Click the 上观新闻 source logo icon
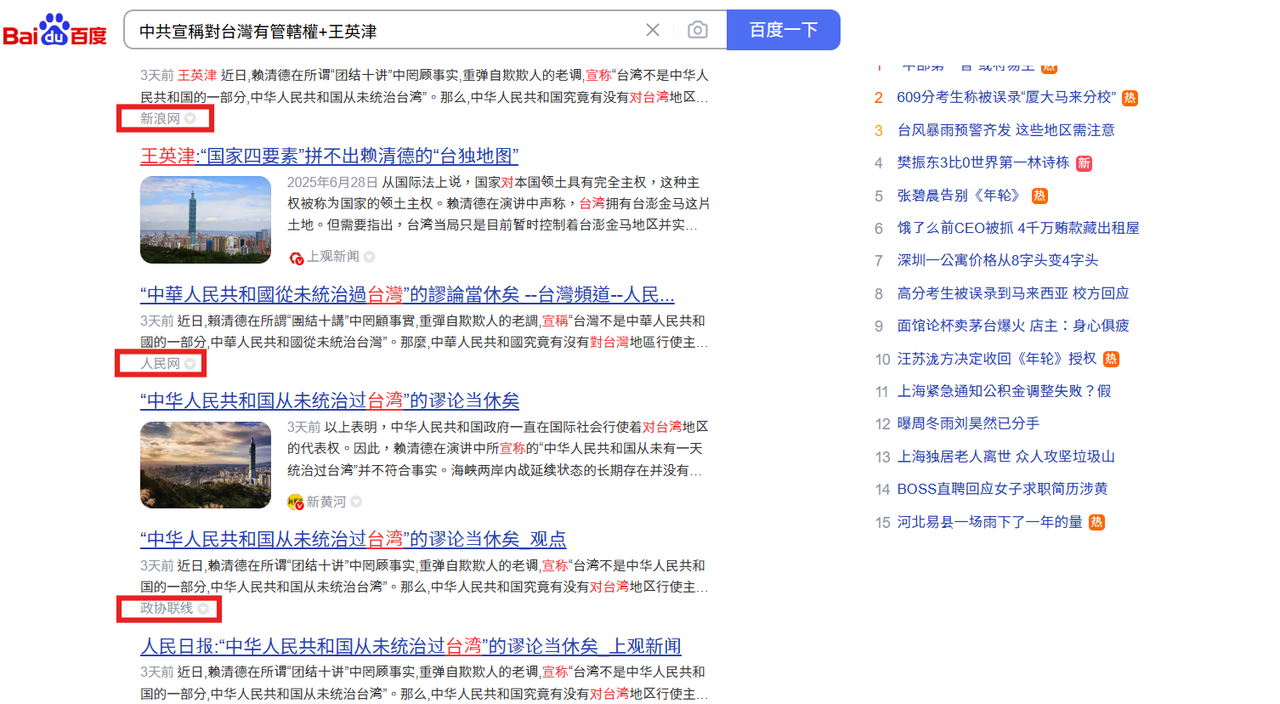 [296, 257]
